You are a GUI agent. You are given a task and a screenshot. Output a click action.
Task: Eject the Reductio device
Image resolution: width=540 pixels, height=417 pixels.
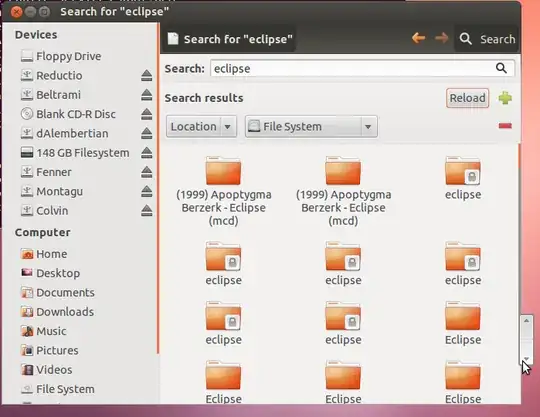tap(146, 75)
